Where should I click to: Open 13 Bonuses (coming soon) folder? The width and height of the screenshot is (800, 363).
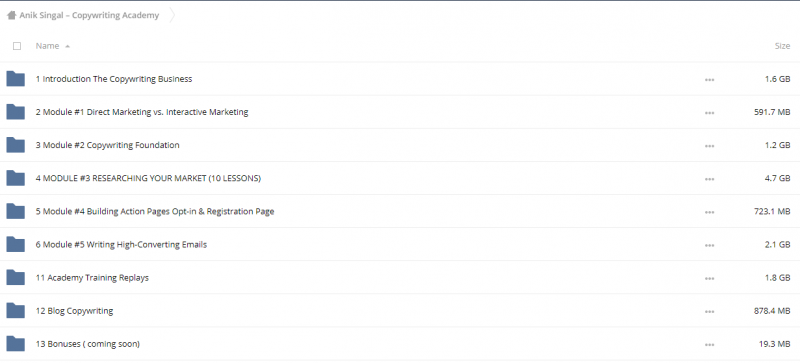88,344
